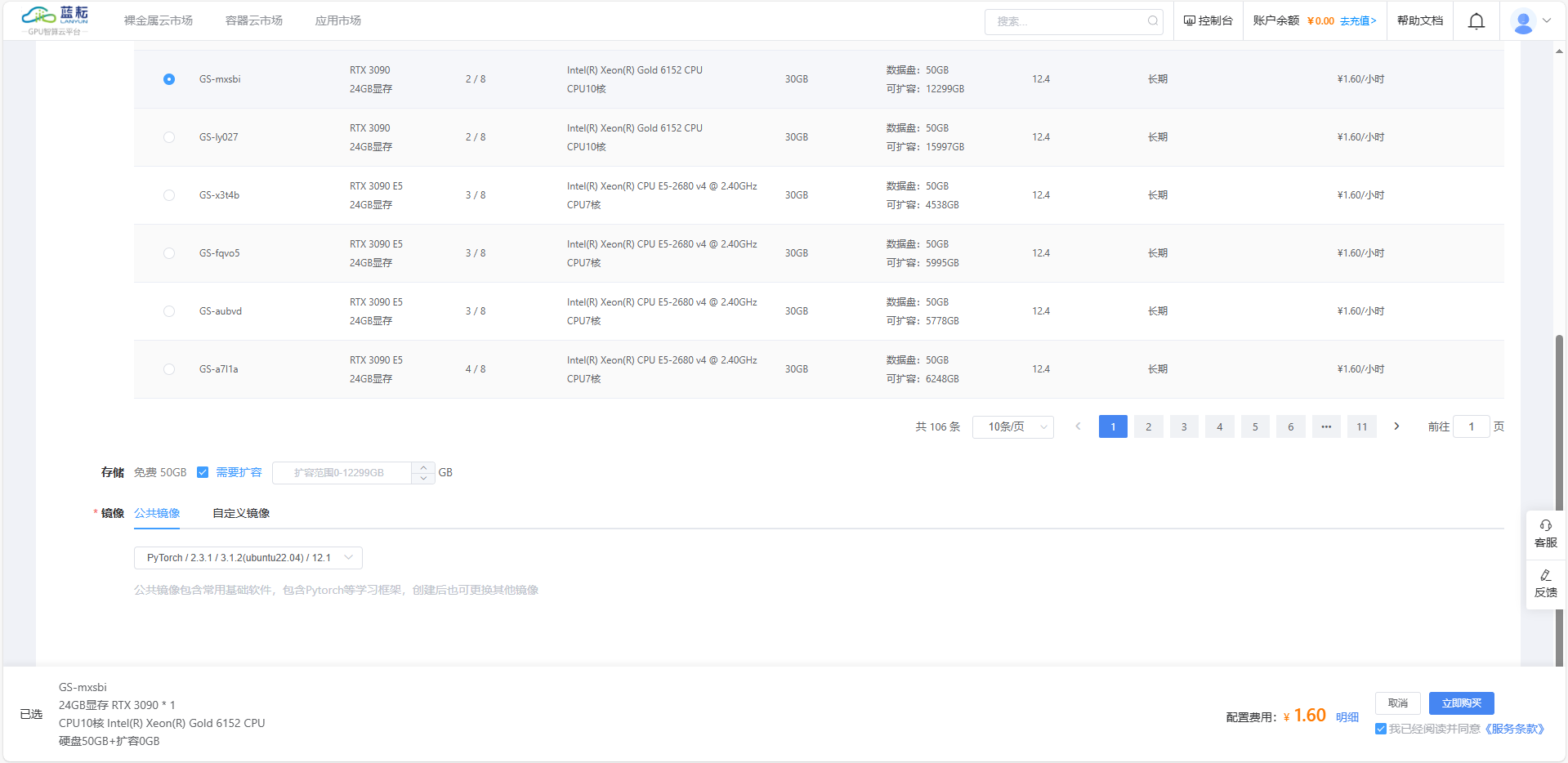Click current page 1 button
Viewport: 1568px width, 763px height.
pyautogui.click(x=1113, y=426)
